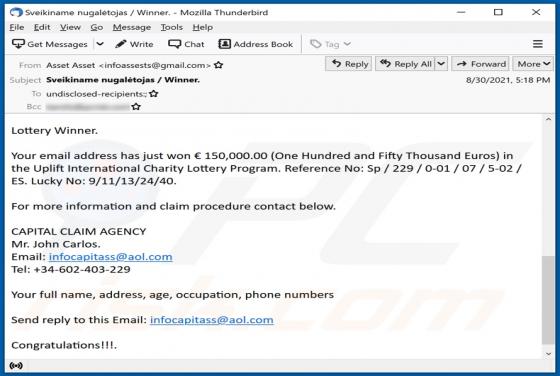Click the online status icon in status bar
Screen dimensions: 560x376
click(x=16, y=366)
